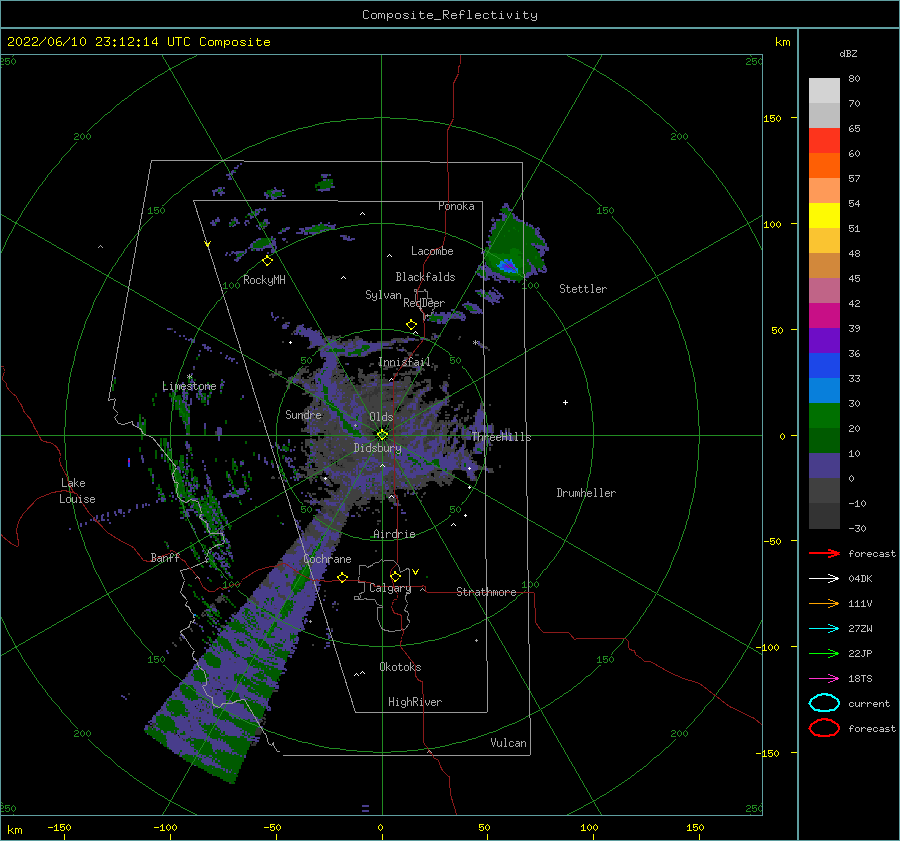Click the Ponoka city label

(x=456, y=206)
